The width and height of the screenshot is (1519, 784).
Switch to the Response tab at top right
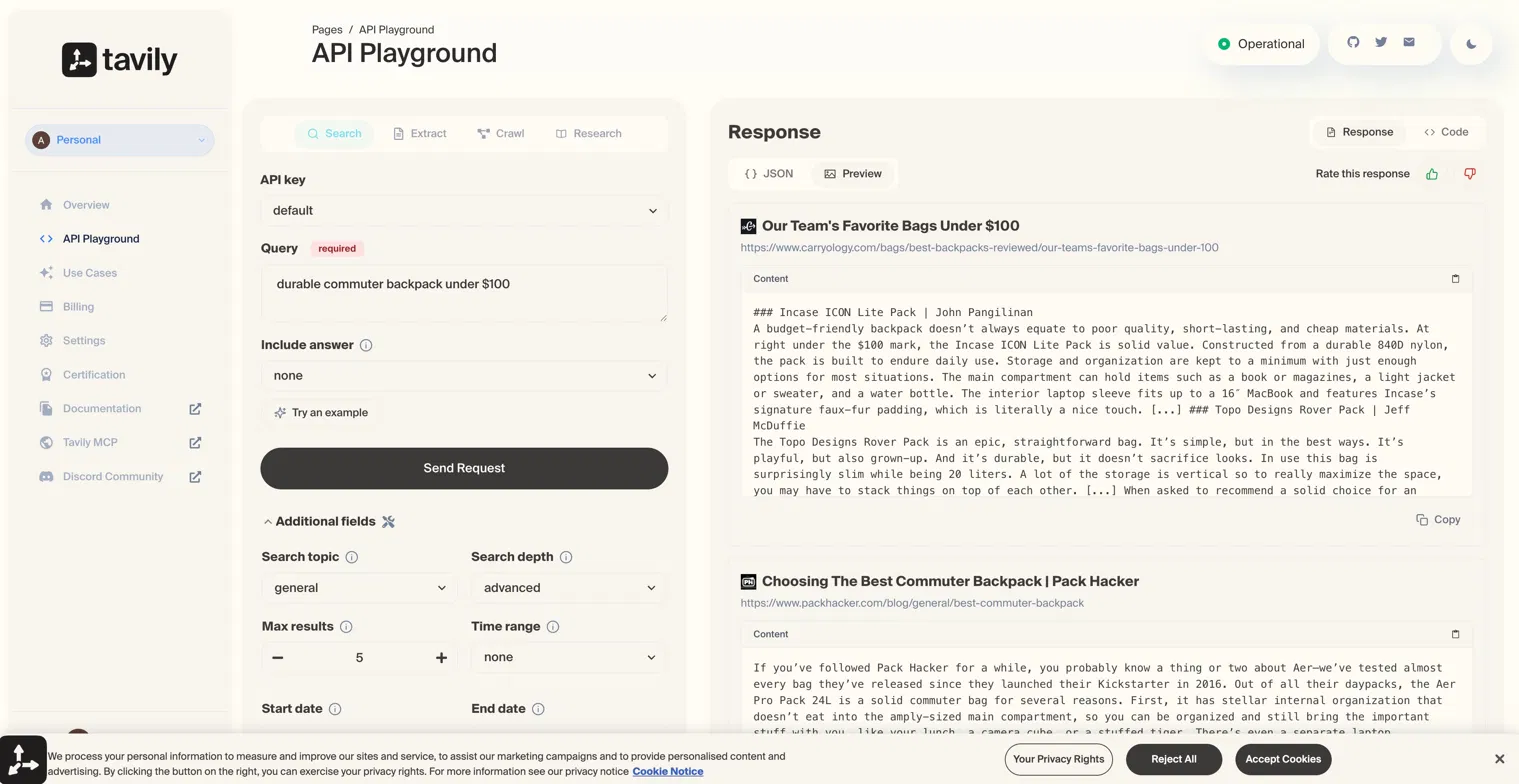pos(1359,132)
